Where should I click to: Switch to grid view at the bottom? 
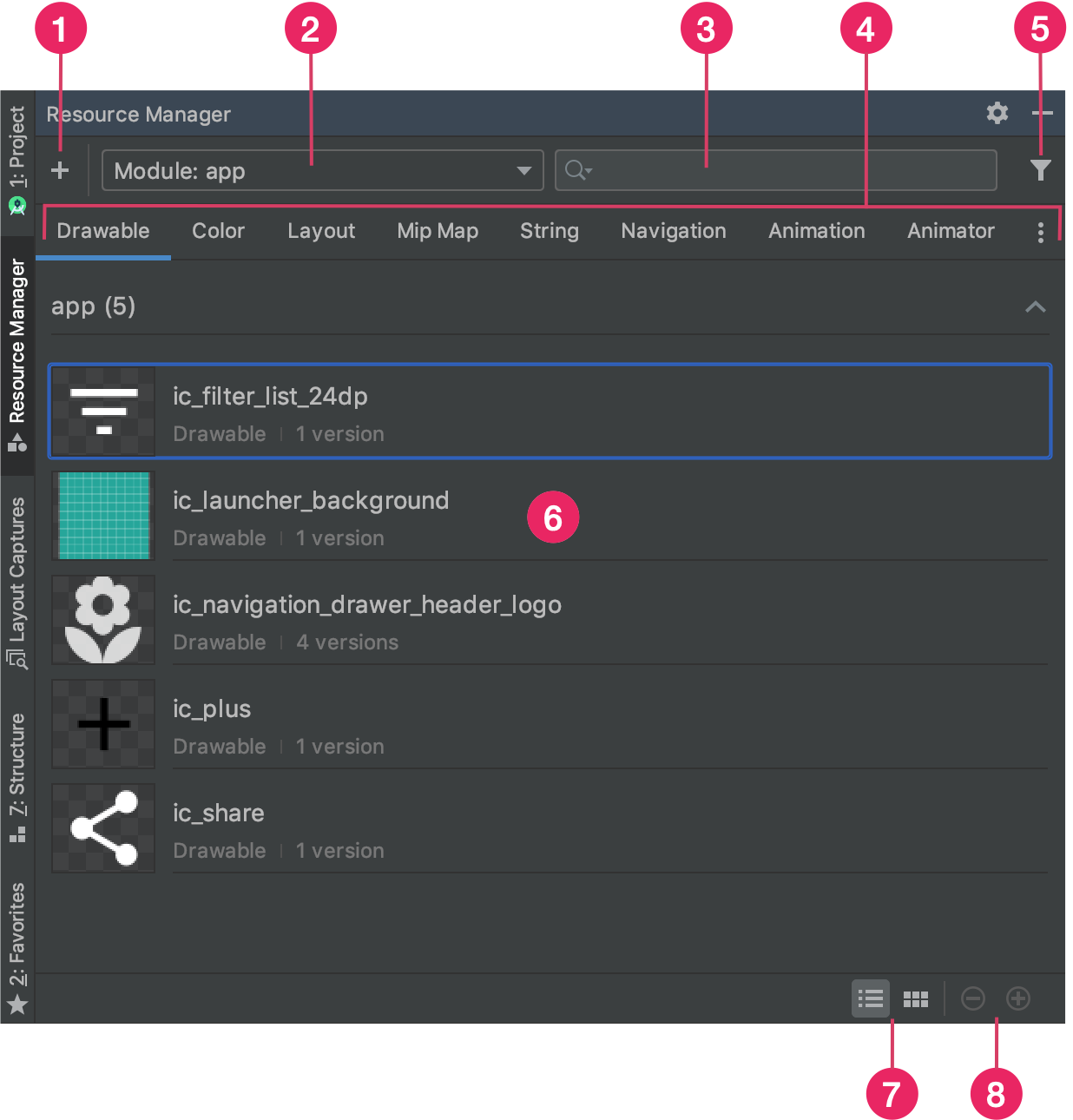(x=916, y=998)
